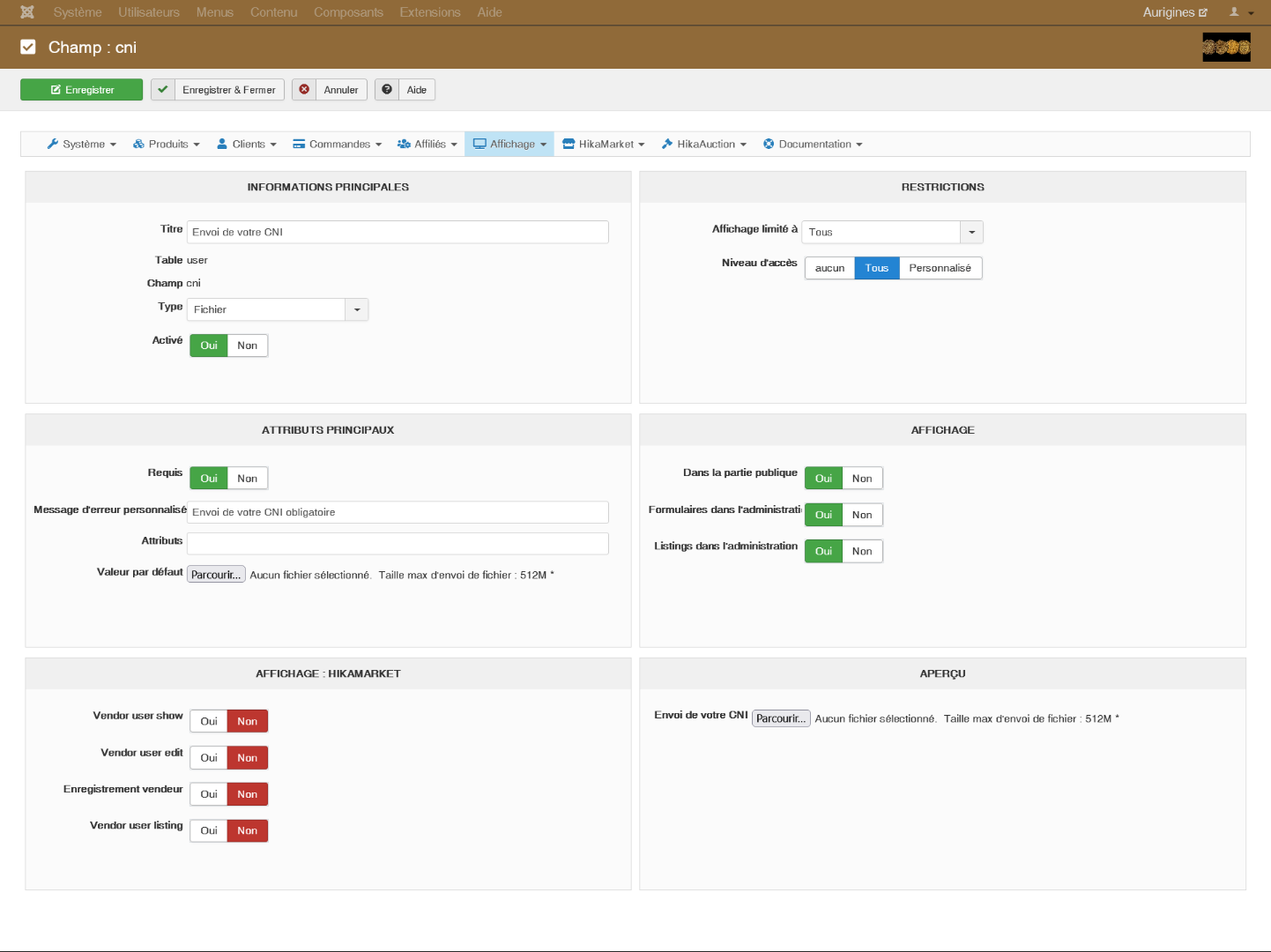Click the Titre input field
The image size is (1271, 952).
(398, 232)
